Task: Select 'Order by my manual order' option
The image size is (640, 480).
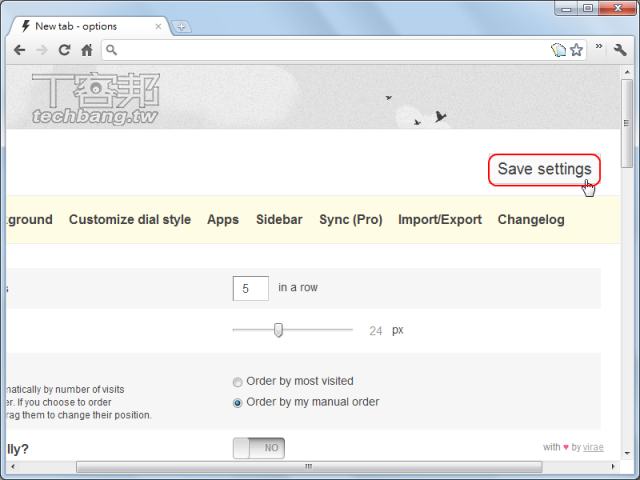Action: click(x=237, y=403)
